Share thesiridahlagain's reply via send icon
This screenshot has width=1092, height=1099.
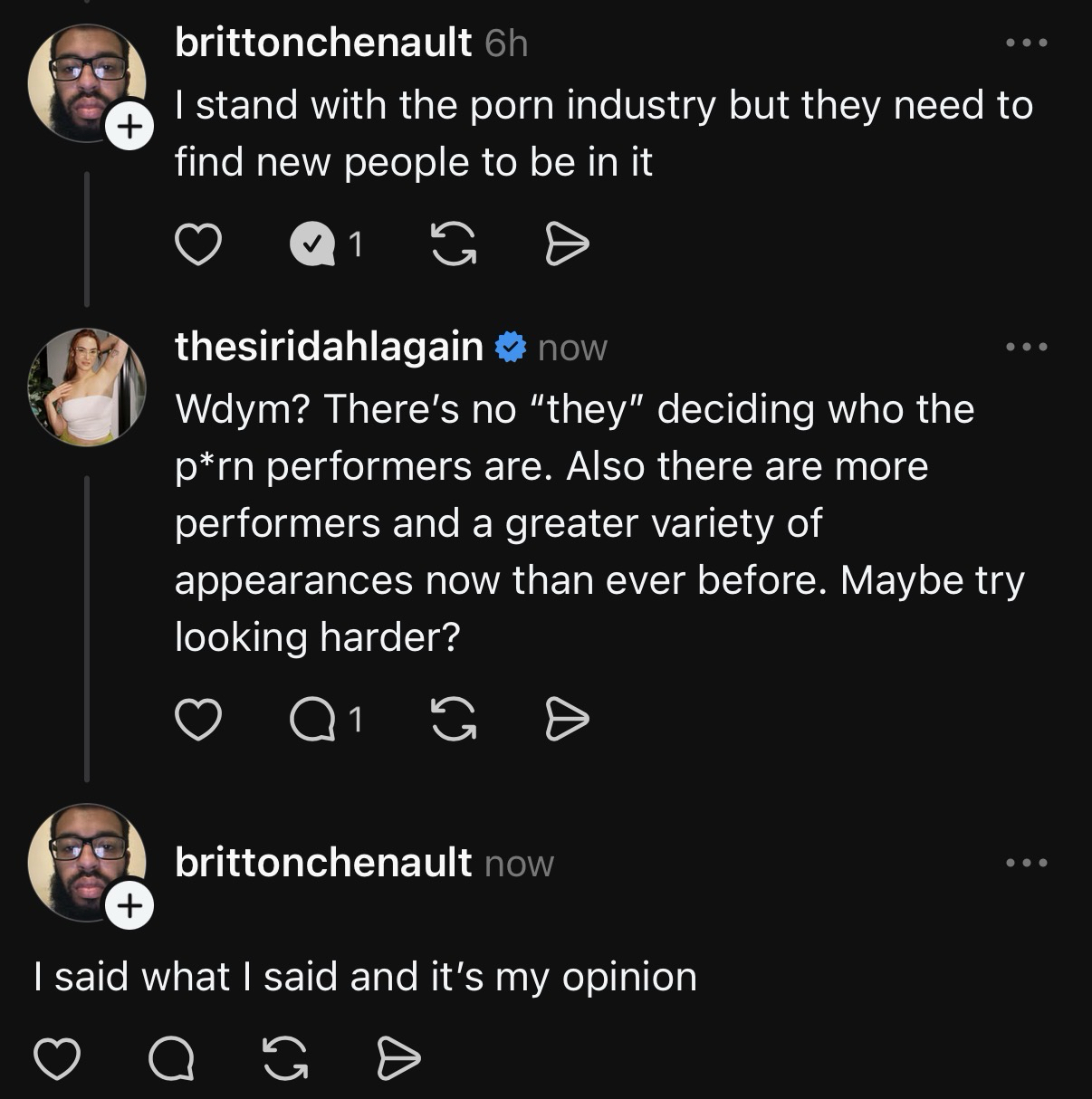pos(567,721)
